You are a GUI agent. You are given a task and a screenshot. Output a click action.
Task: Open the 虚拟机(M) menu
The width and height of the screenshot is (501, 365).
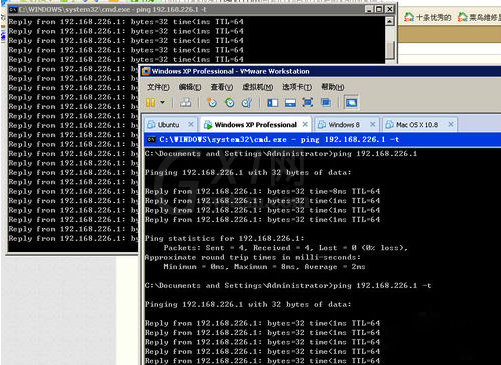tap(258, 87)
